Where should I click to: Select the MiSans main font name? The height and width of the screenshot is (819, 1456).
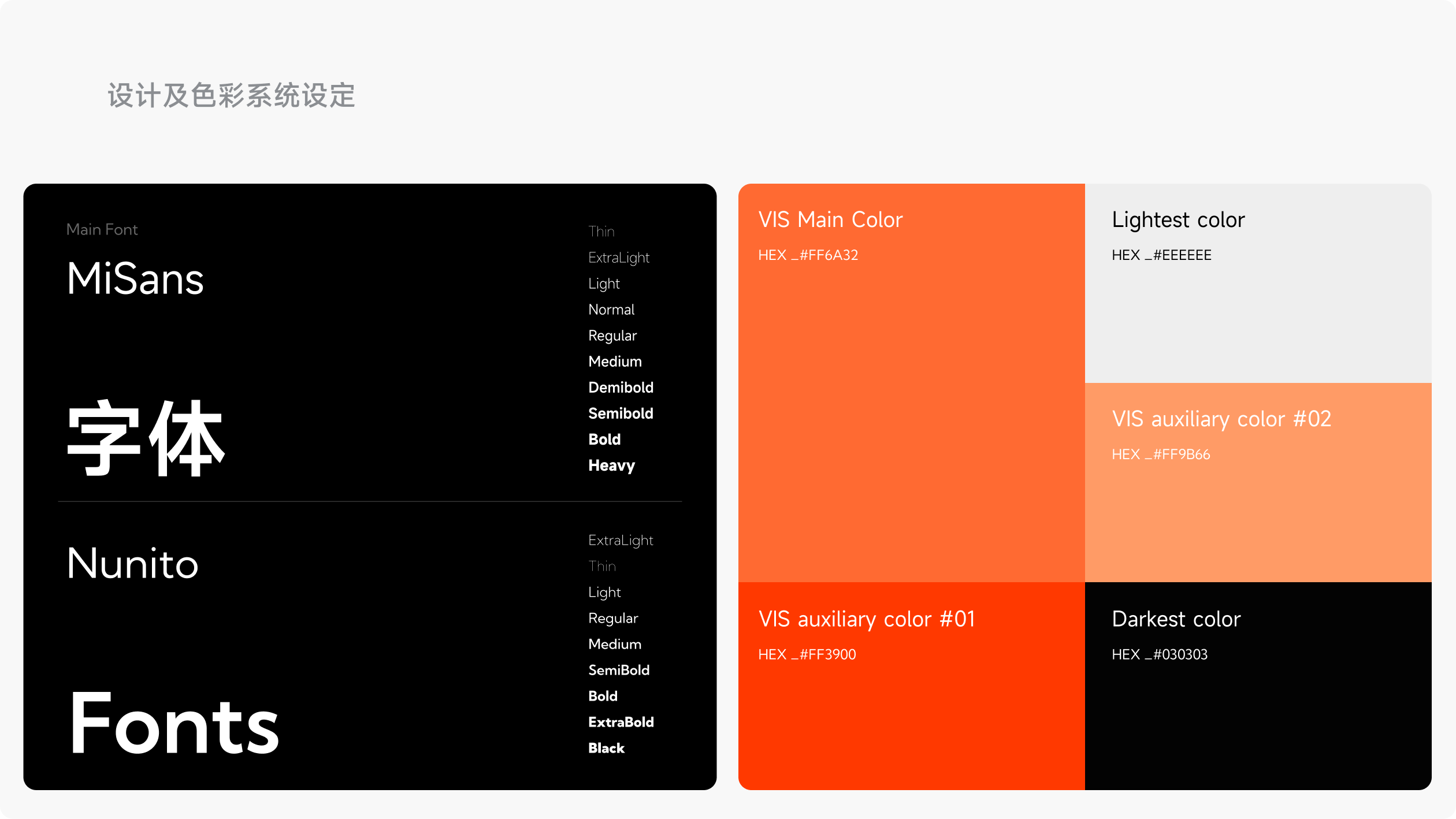pos(134,281)
